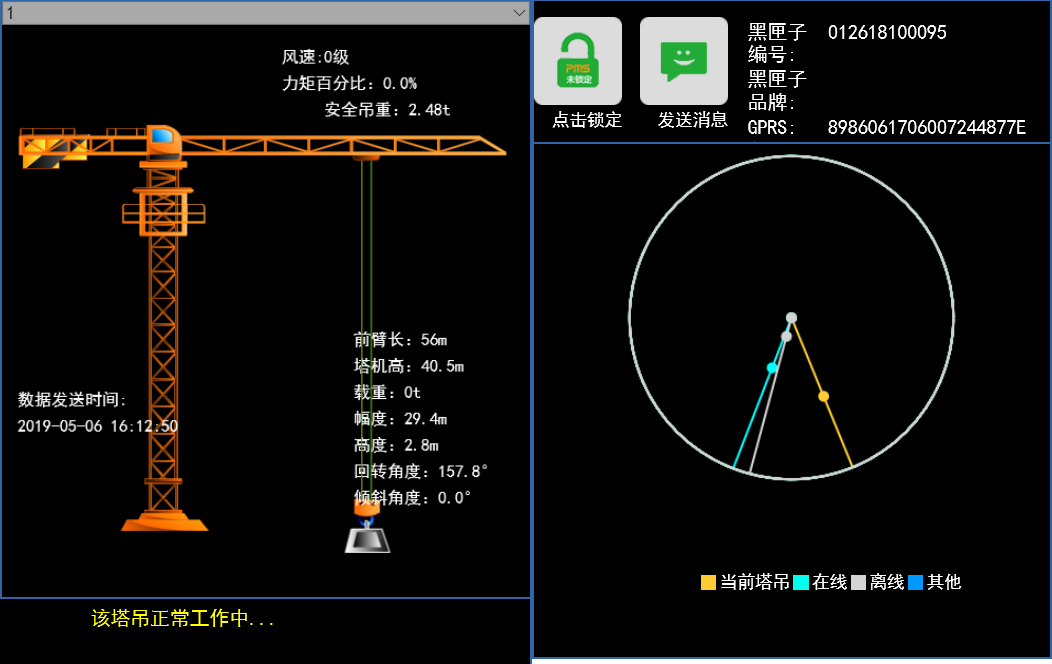Click the green smiley message bubble icon
Screen dimensions: 1052x664
(x=683, y=60)
